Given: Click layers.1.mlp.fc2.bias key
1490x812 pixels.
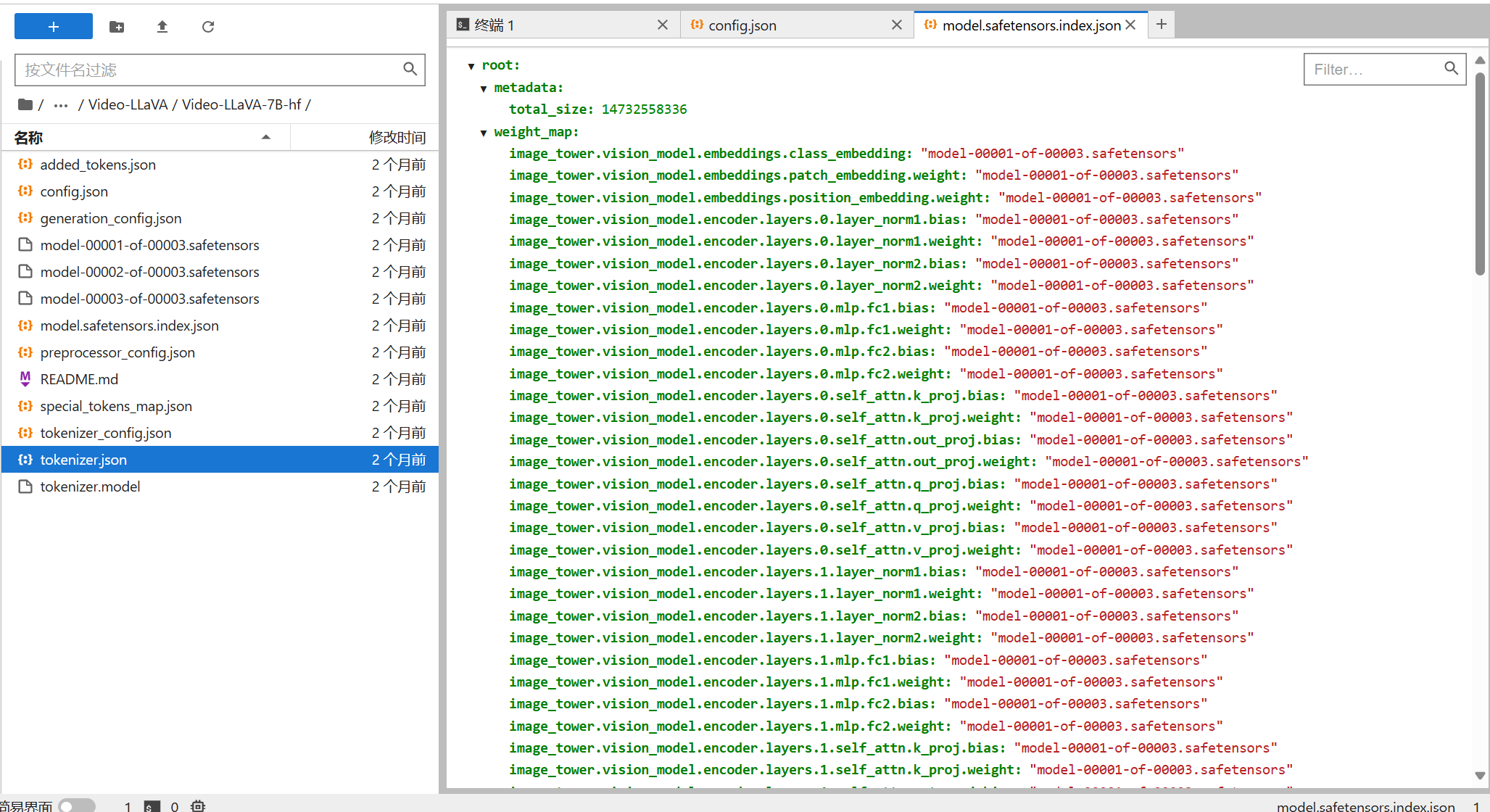Looking at the screenshot, I should tap(722, 704).
